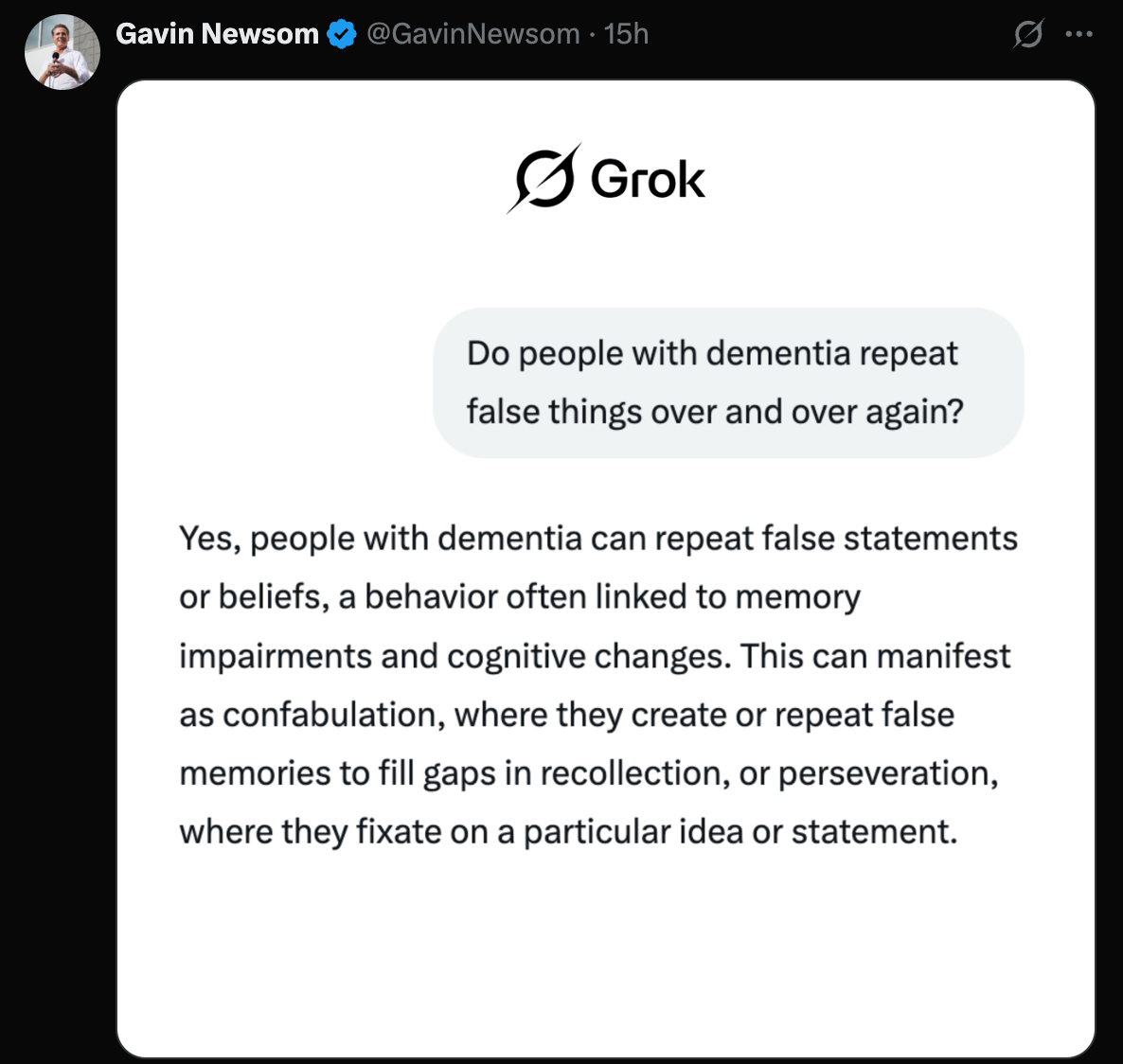Expand the post via the more options control

(1078, 33)
